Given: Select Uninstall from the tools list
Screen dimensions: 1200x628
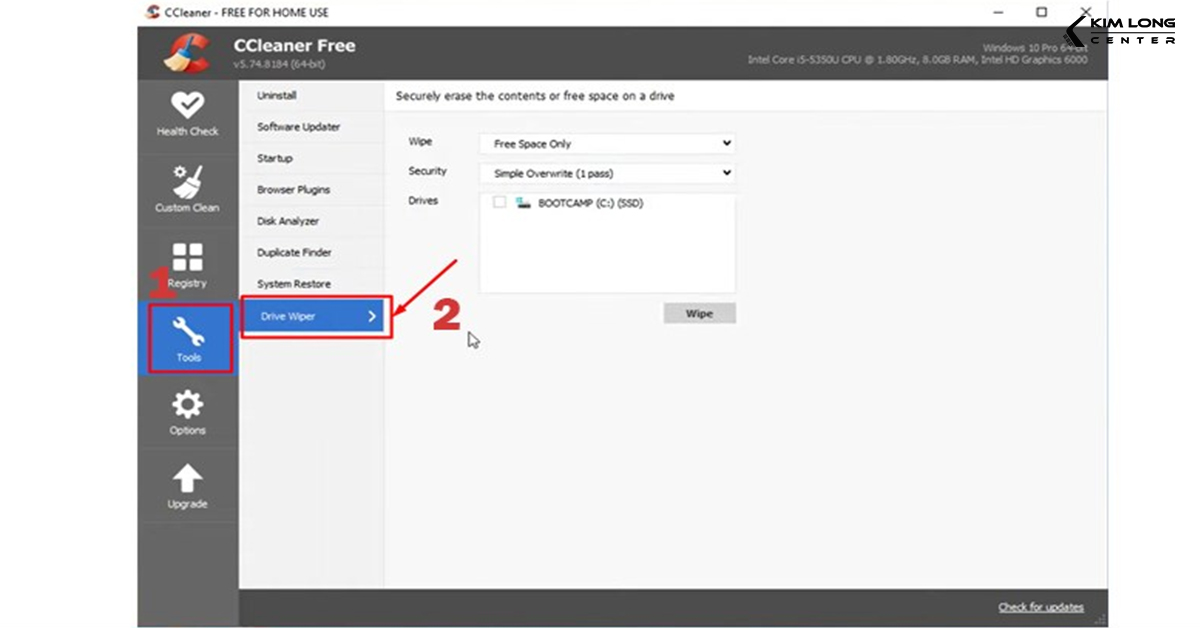Looking at the screenshot, I should (277, 96).
